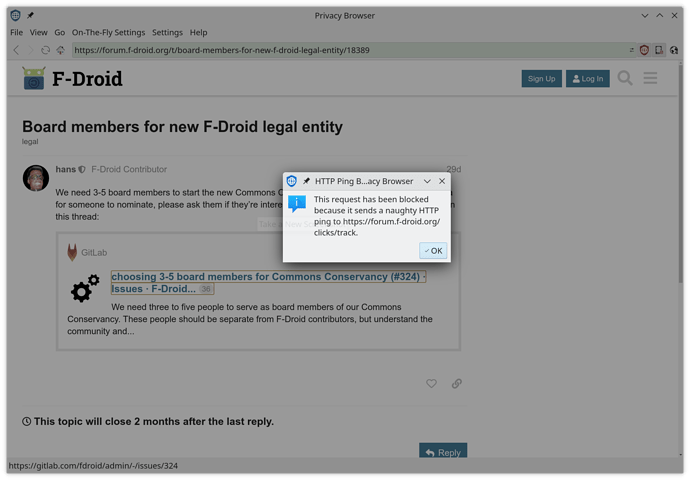The image size is (690, 480).
Task: Toggle DOM storage icon at toolbar end
Action: pyautogui.click(x=674, y=50)
